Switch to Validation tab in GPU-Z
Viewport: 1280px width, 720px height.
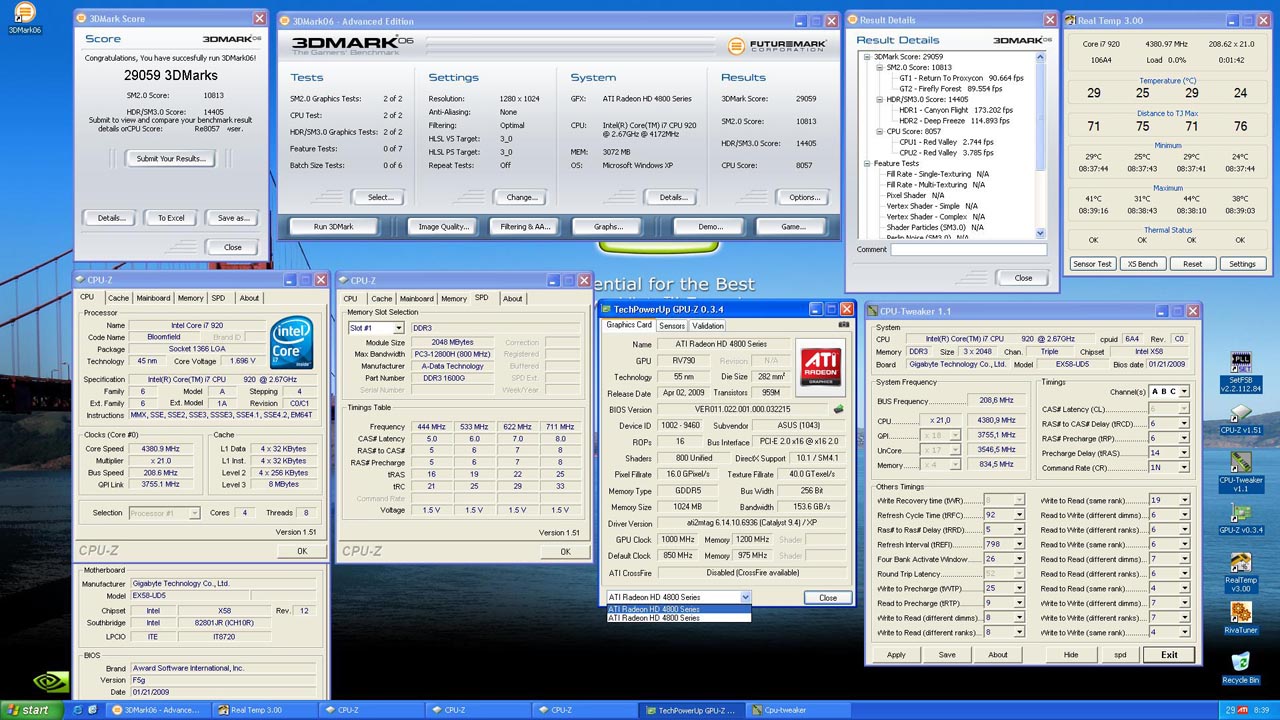coord(708,325)
